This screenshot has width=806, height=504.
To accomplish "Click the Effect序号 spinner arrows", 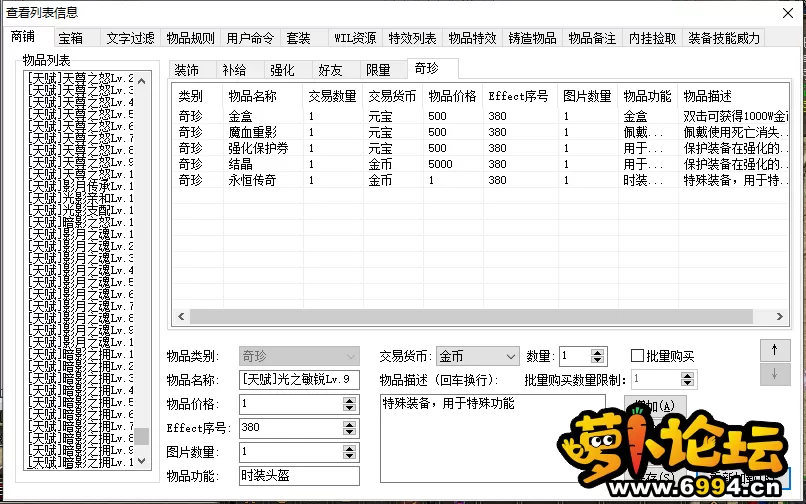I will tap(349, 428).
